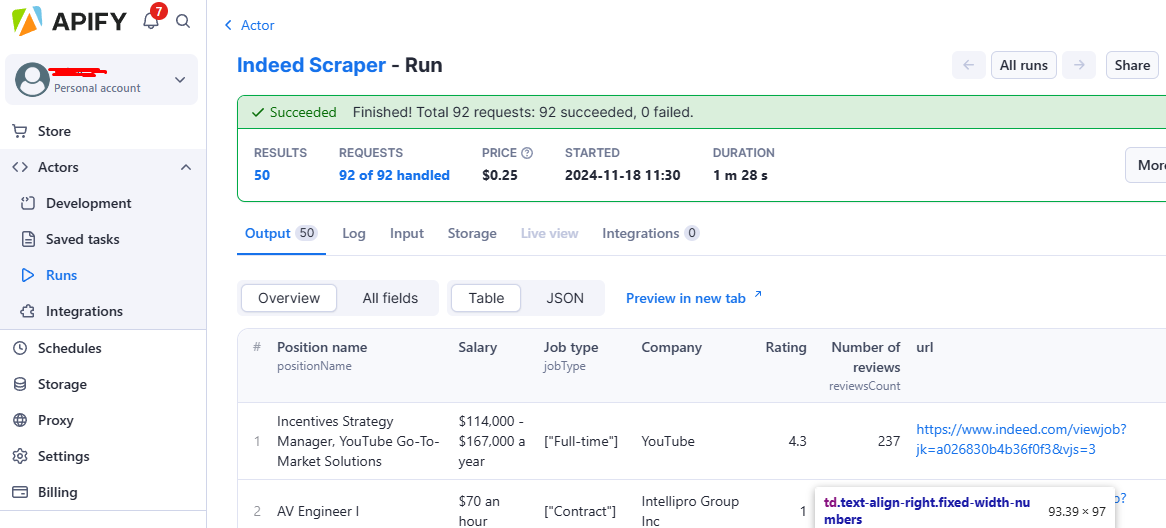
Task: Open the indeed.com viewjob URL in row 1
Action: 1021,439
